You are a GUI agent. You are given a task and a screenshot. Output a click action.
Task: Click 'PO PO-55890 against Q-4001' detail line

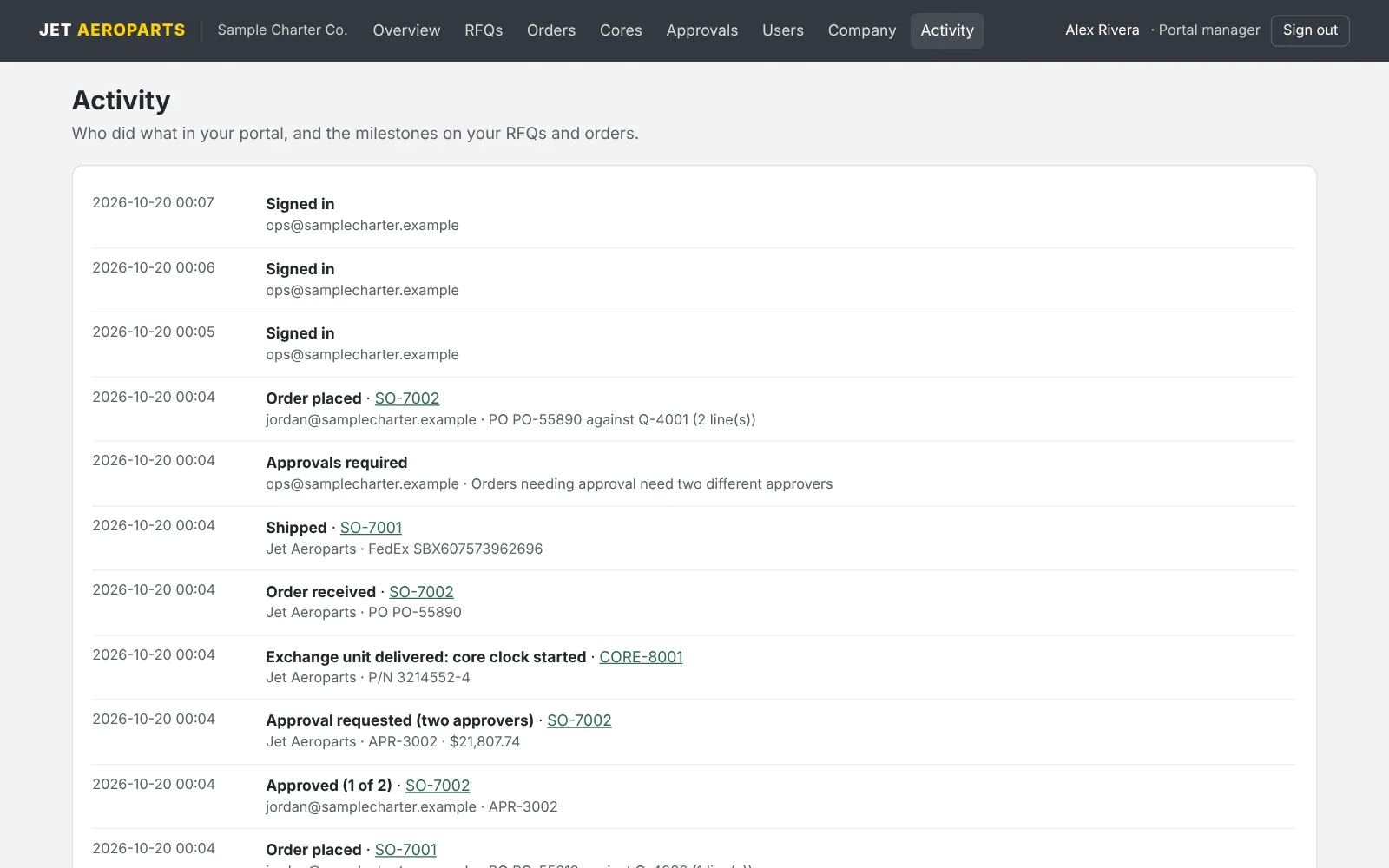coord(622,420)
